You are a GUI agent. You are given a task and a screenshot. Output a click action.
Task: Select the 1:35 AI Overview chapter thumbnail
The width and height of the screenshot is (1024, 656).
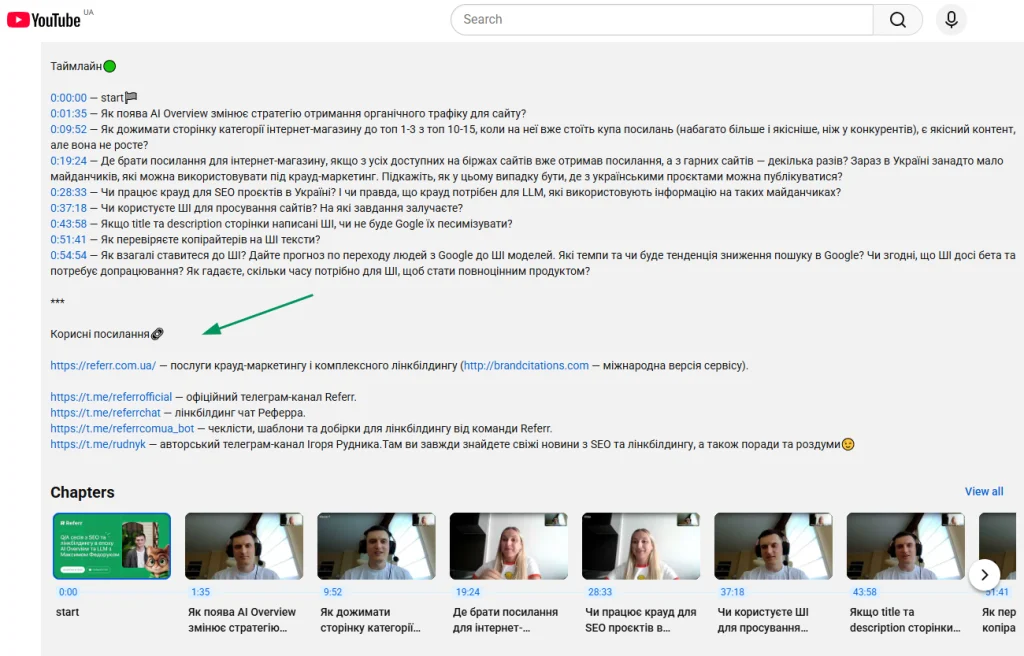pos(244,546)
